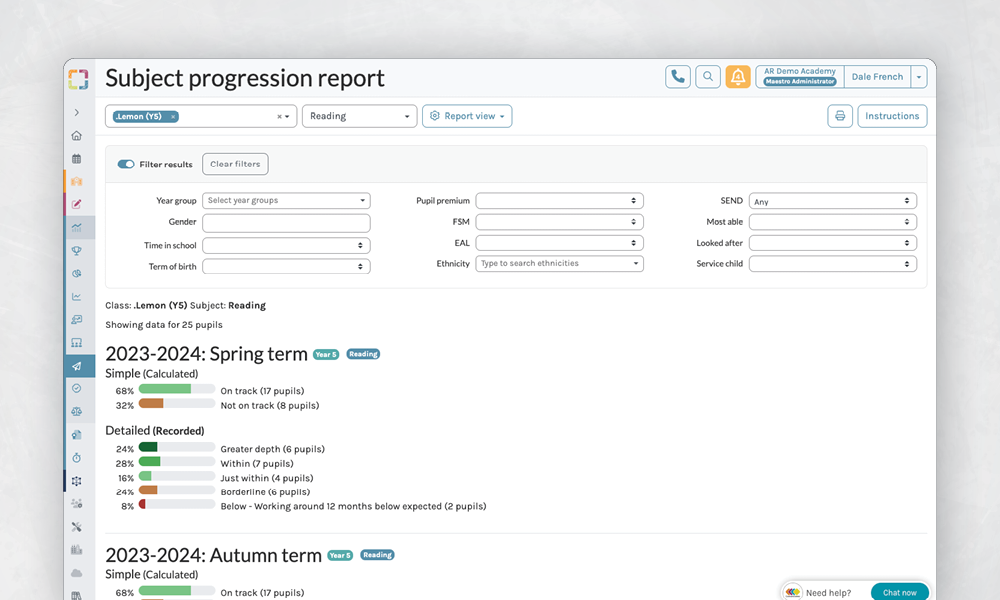Expand the SEND filter dropdown

[x=832, y=201]
